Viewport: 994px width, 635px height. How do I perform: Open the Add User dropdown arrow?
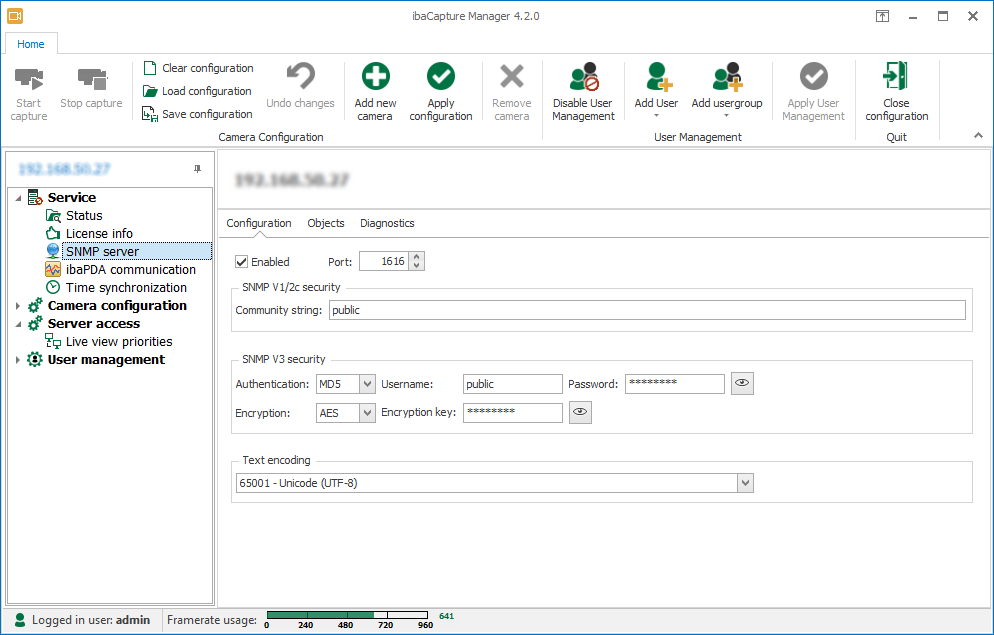coord(656,115)
